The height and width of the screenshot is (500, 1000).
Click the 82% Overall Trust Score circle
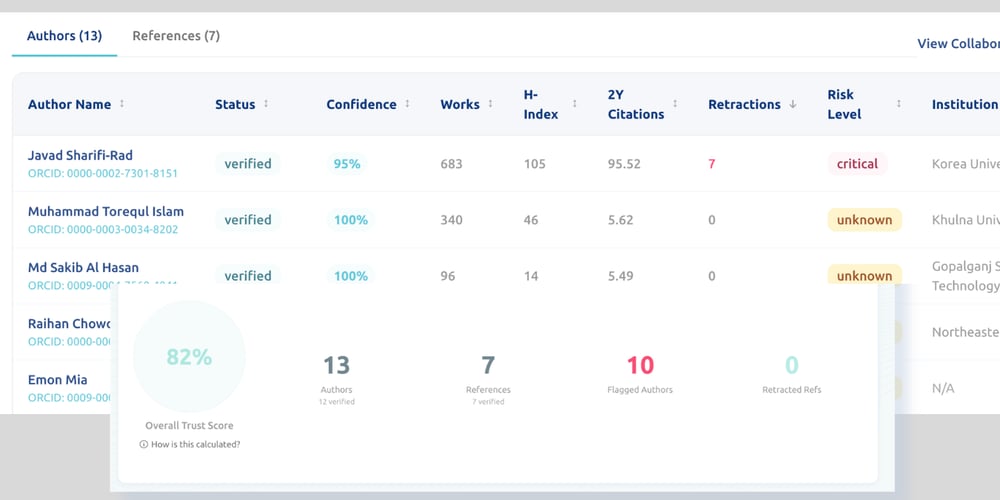(189, 357)
